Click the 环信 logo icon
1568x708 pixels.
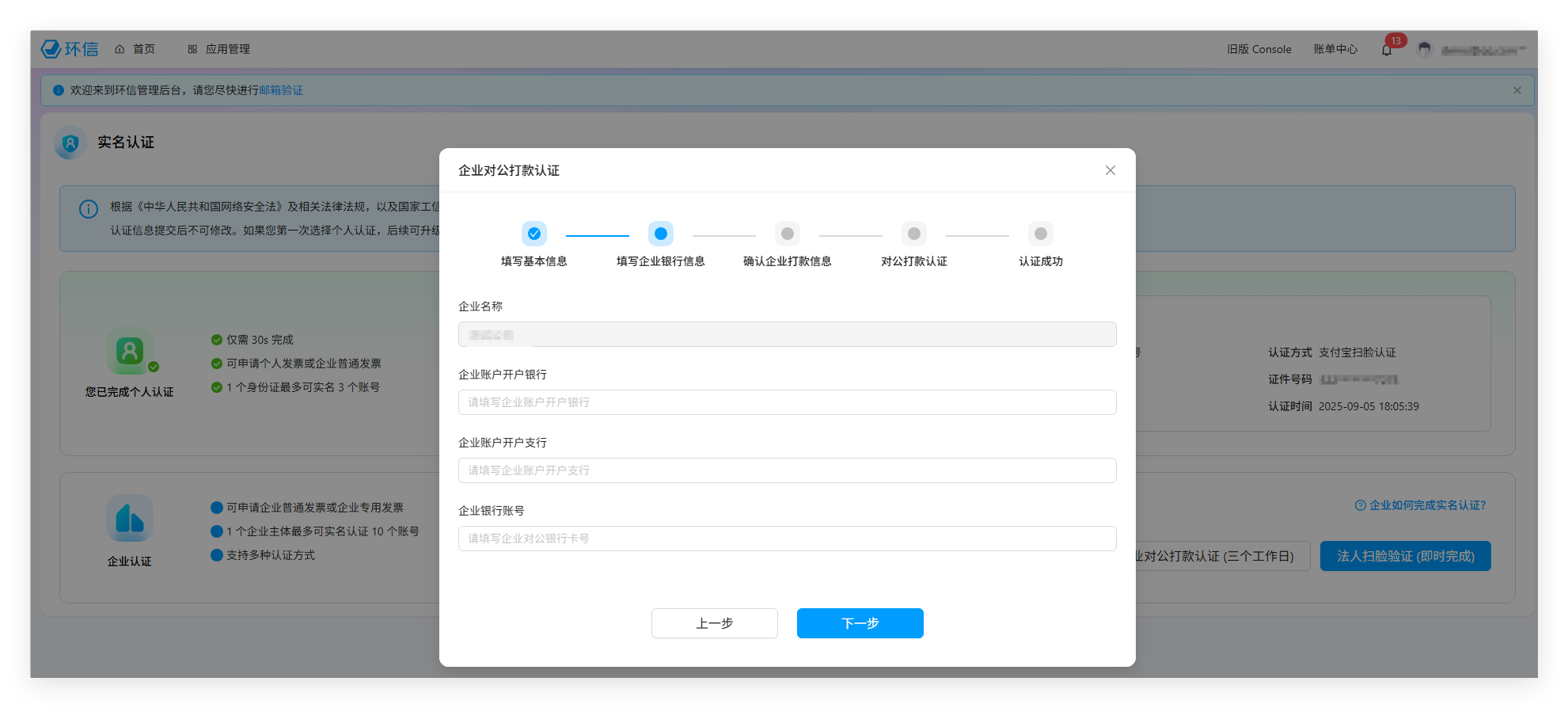[51, 49]
